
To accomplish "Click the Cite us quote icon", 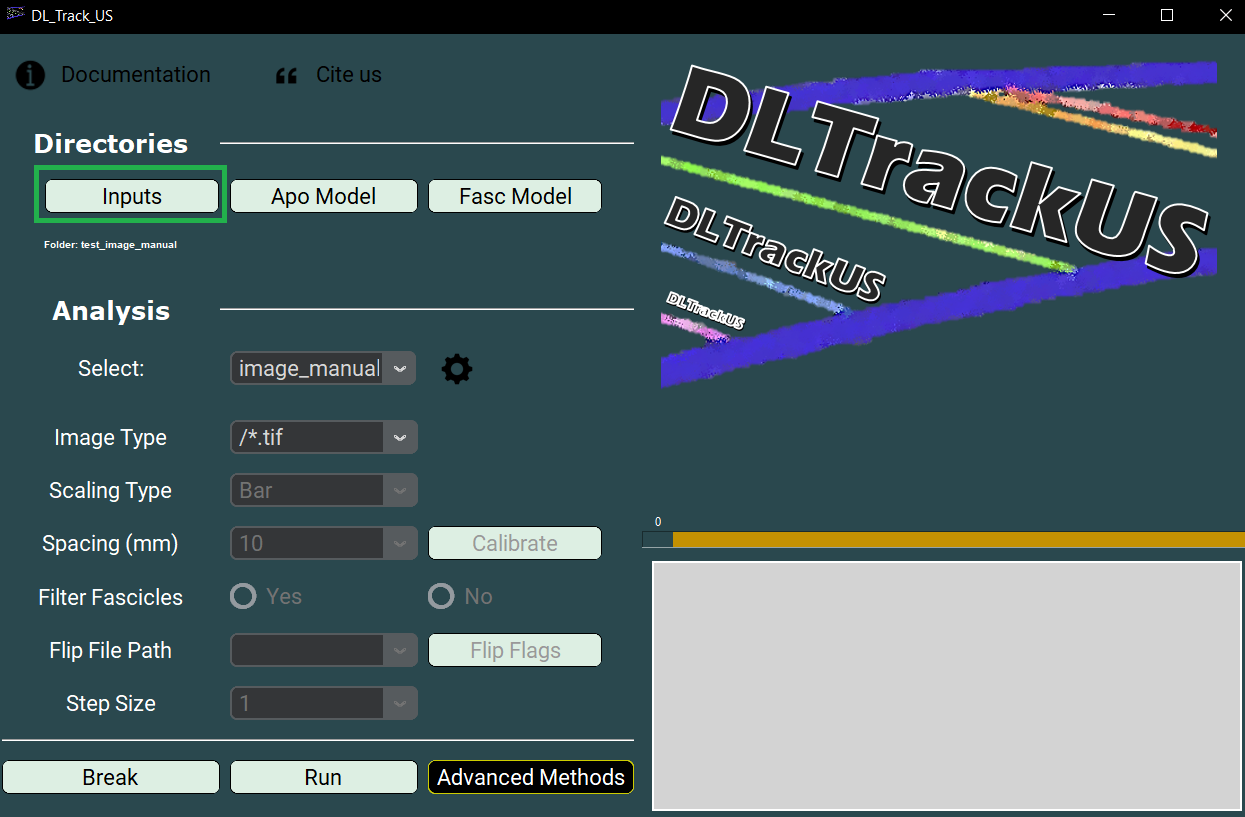I will [x=287, y=76].
